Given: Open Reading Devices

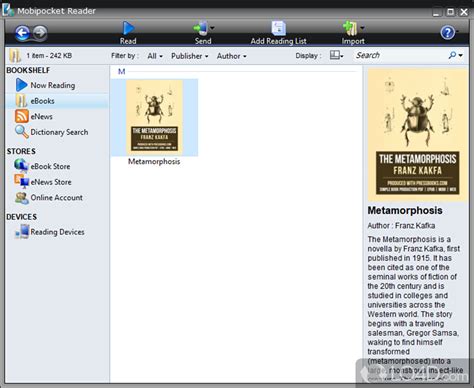Looking at the screenshot, I should [x=57, y=232].
